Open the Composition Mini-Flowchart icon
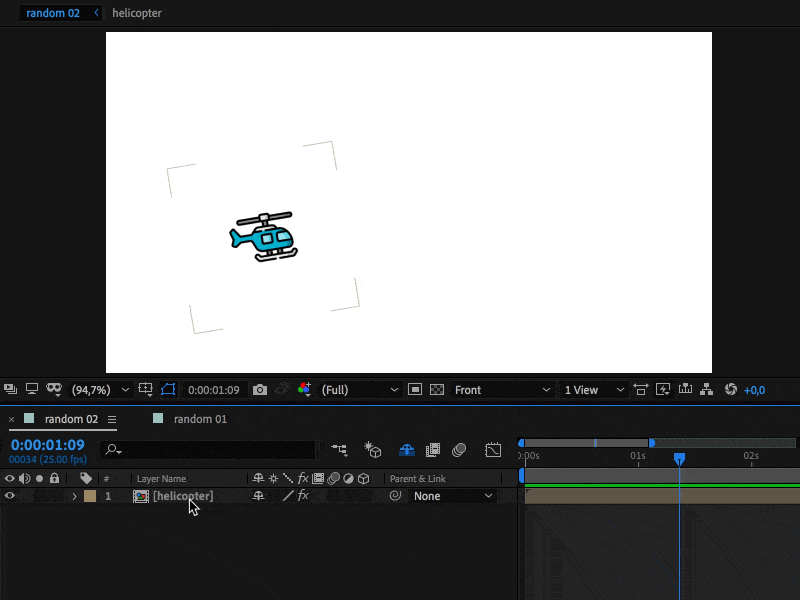Image resolution: width=800 pixels, height=600 pixels. (x=340, y=450)
